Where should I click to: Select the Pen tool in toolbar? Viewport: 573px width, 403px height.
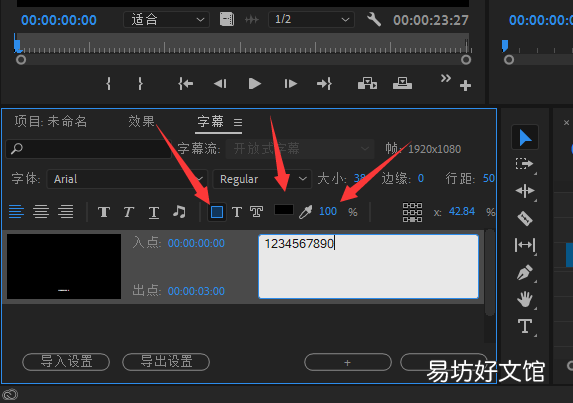click(x=525, y=273)
